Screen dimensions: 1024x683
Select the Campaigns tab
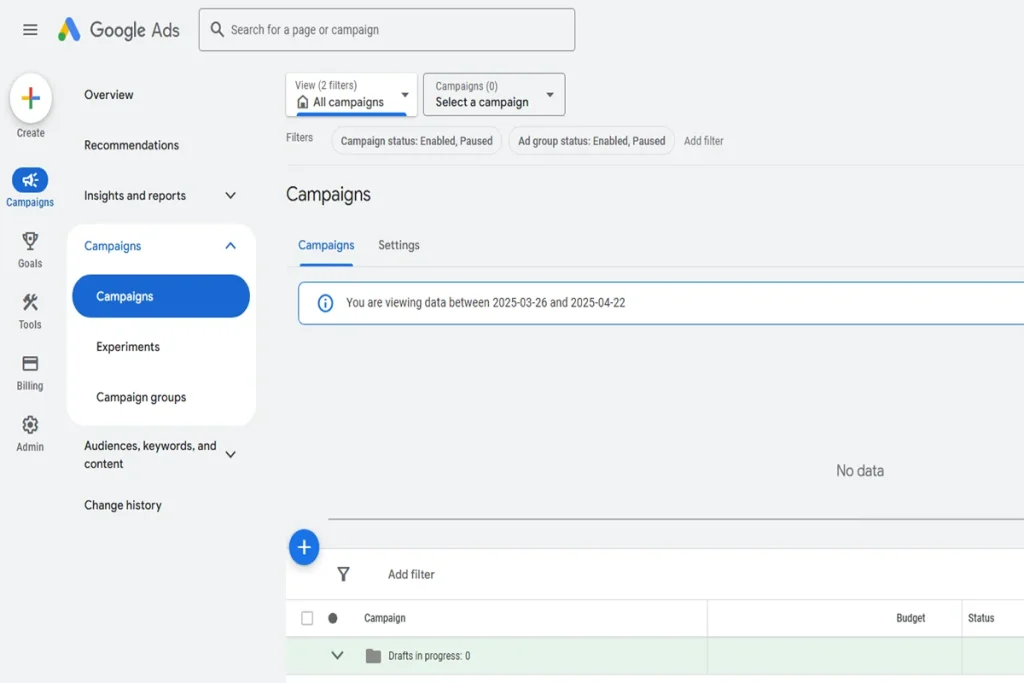[325, 245]
